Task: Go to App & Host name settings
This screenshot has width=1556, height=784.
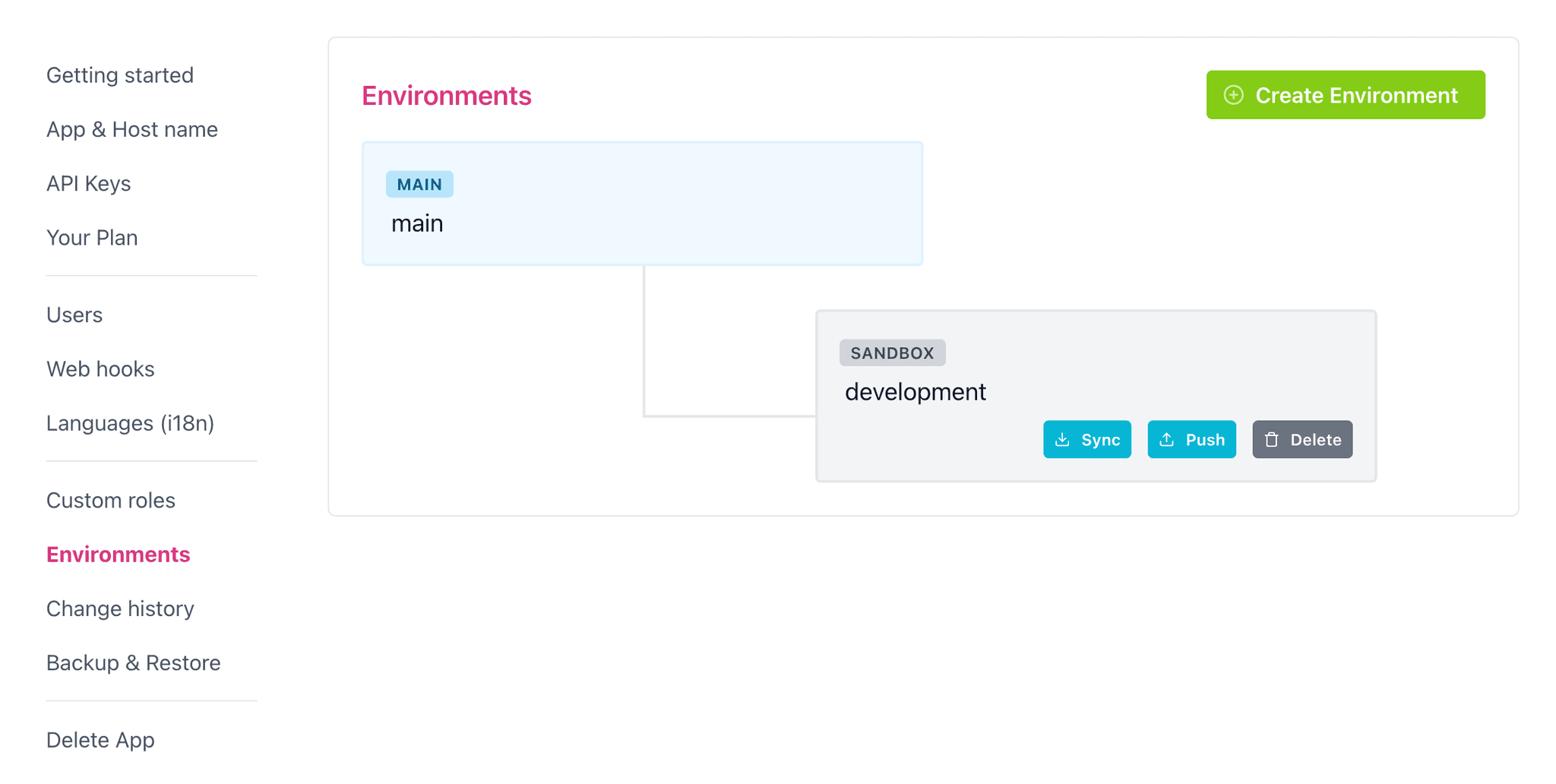Action: tap(132, 130)
